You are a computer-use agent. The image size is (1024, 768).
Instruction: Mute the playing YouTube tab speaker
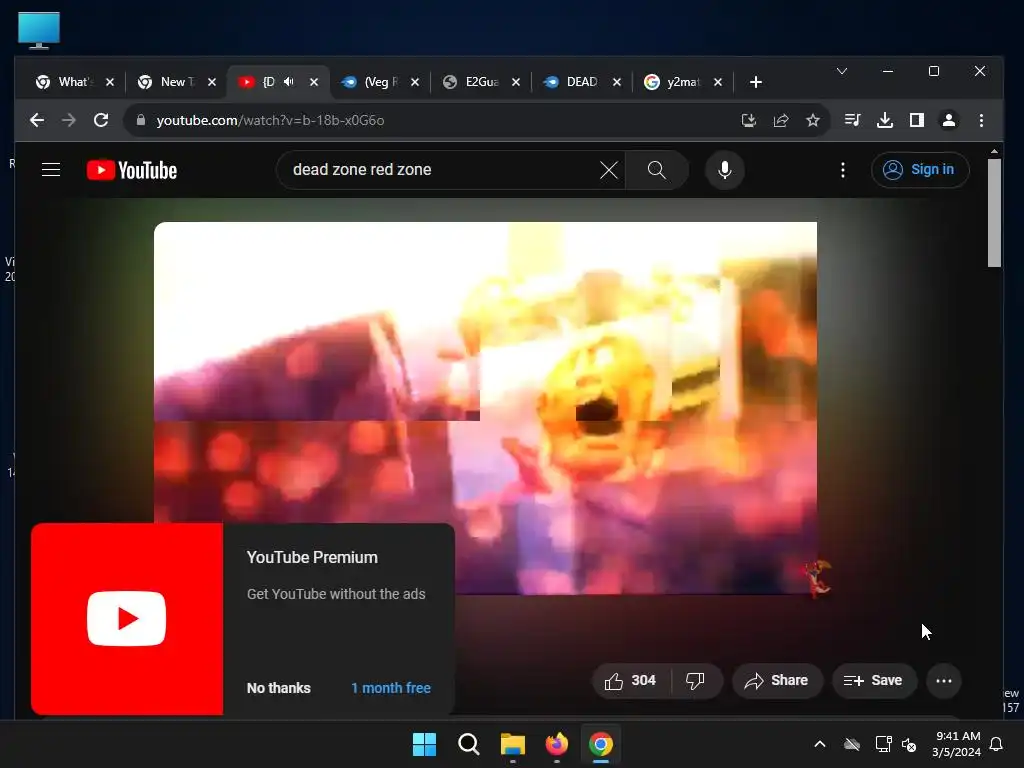[x=289, y=82]
